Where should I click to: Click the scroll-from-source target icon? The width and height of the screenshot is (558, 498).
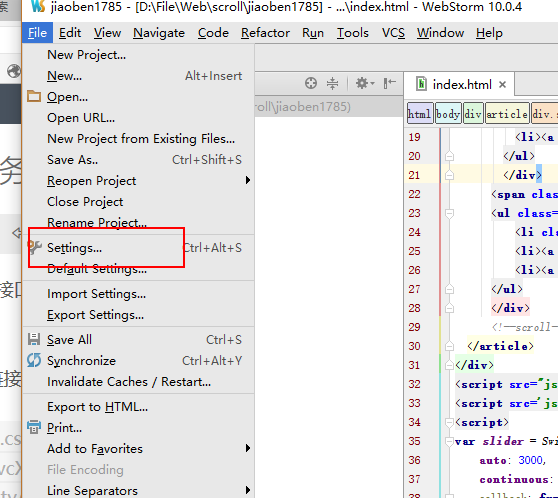coord(311,83)
